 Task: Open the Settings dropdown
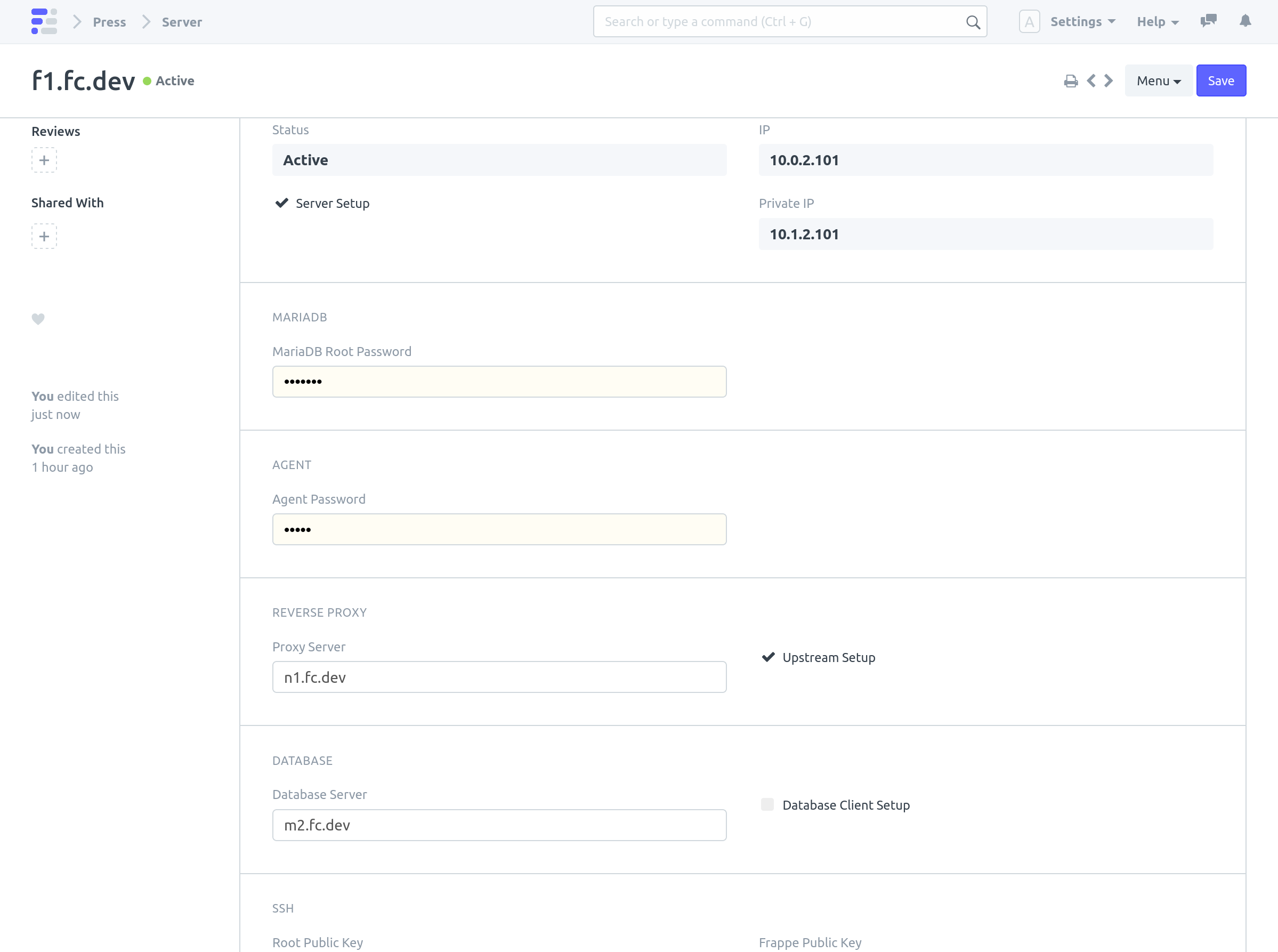[1082, 22]
